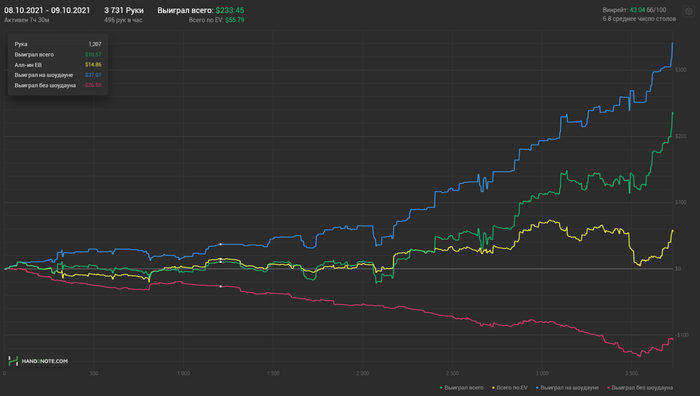Click the '3 000' x-axis label
Screen dimensions: 700x396
[542, 373]
